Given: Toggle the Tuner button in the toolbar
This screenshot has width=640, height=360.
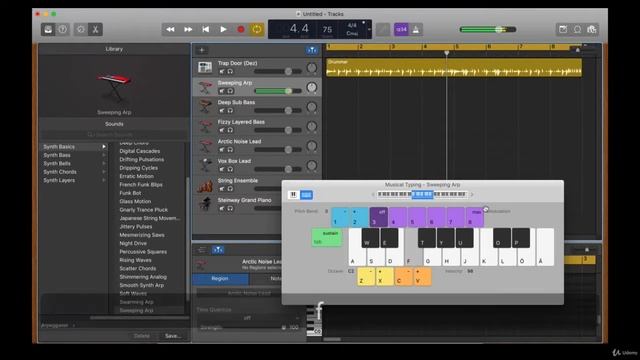Looking at the screenshot, I should click(383, 29).
